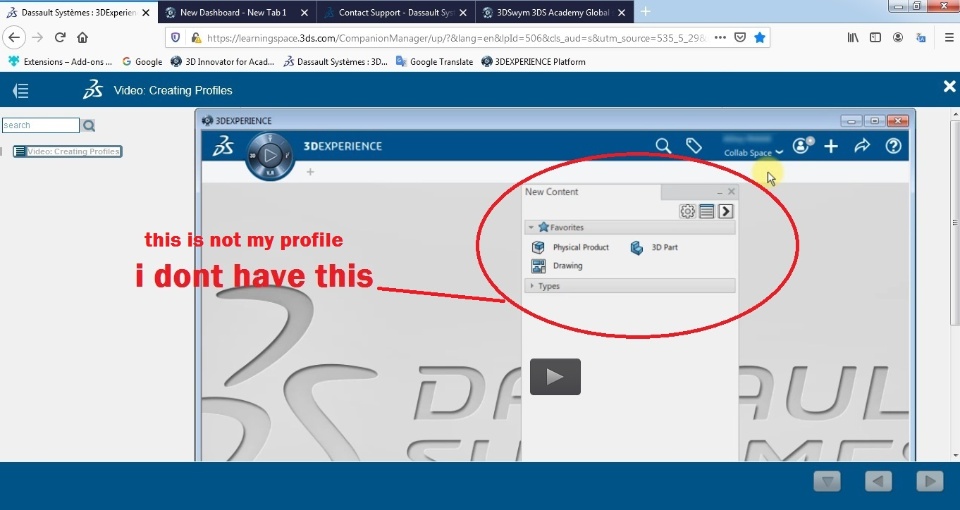Screen dimensions: 960x510
Task: Close the New Dashboard tab
Action: (x=304, y=12)
